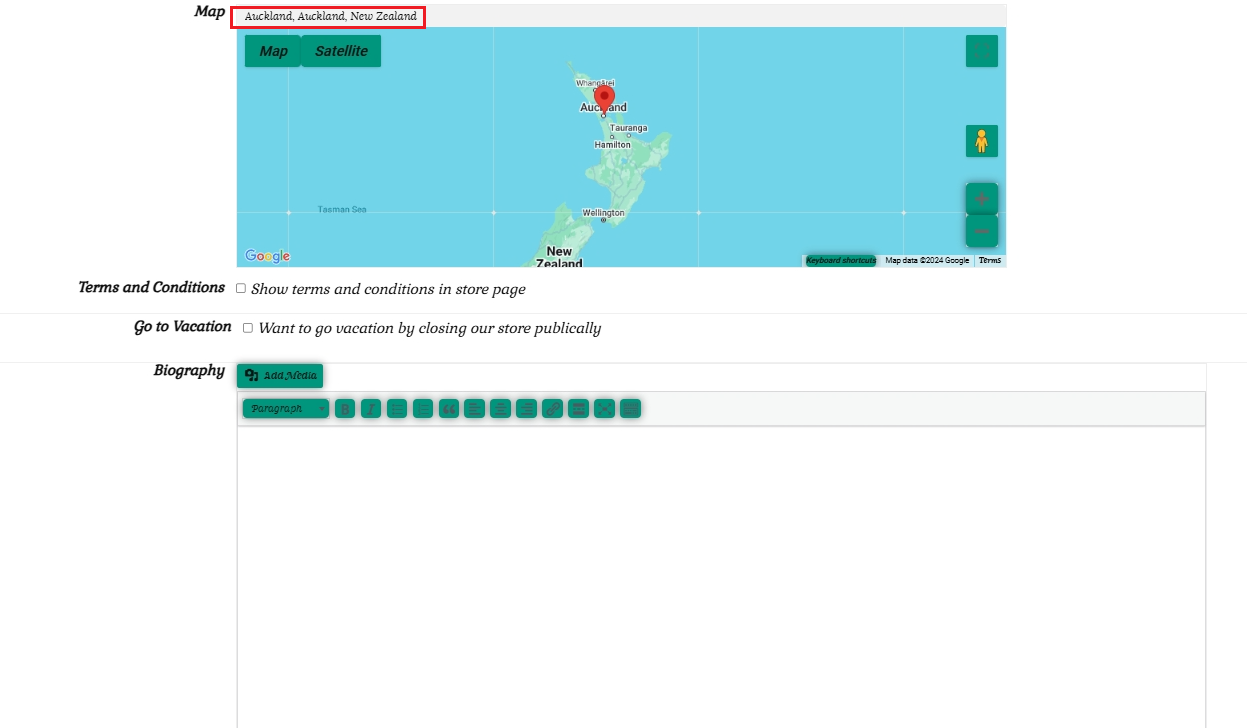The image size is (1247, 728).
Task: Select the Map view type
Action: point(273,51)
